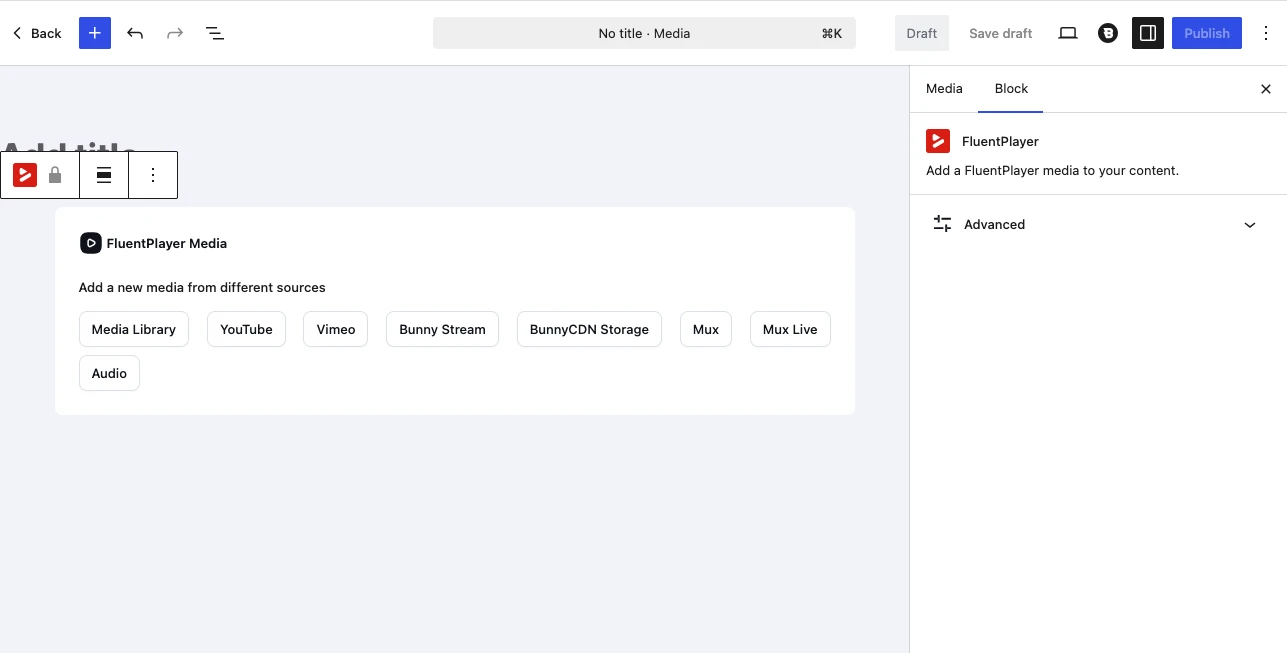
Task: Click the FluentPlayer block type icon in toolbar
Action: (25, 175)
